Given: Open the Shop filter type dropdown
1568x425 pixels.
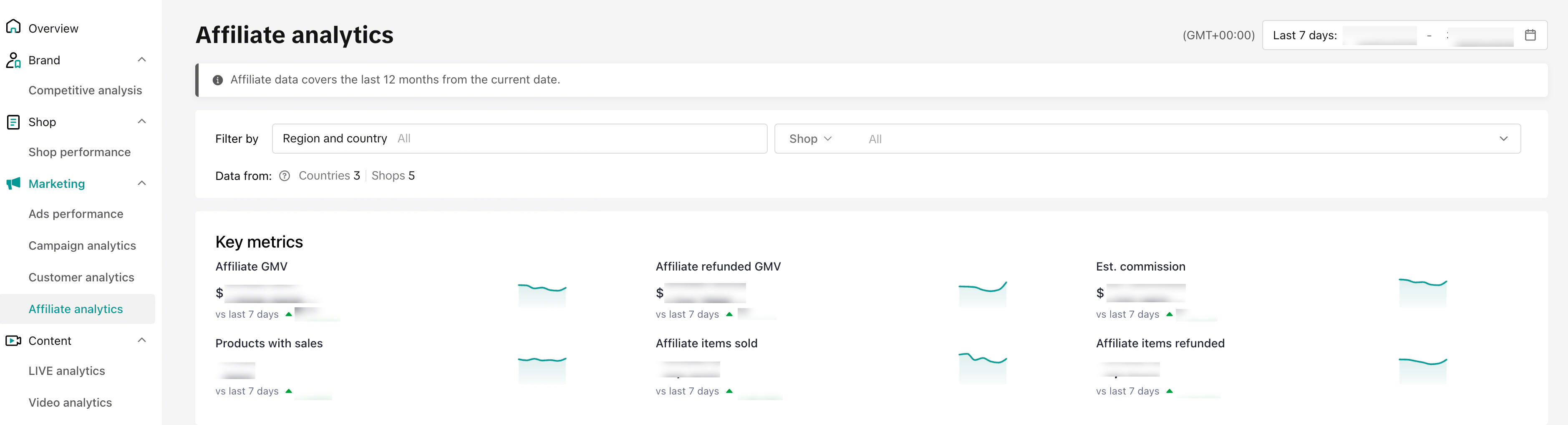Looking at the screenshot, I should 810,139.
